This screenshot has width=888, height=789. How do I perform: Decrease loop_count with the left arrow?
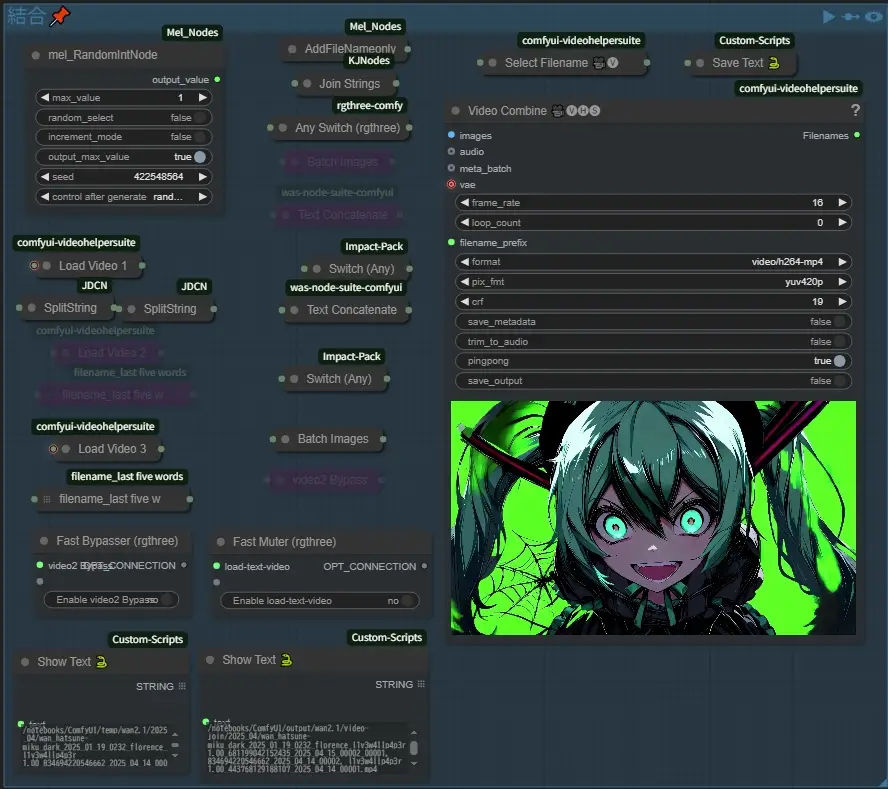464,223
